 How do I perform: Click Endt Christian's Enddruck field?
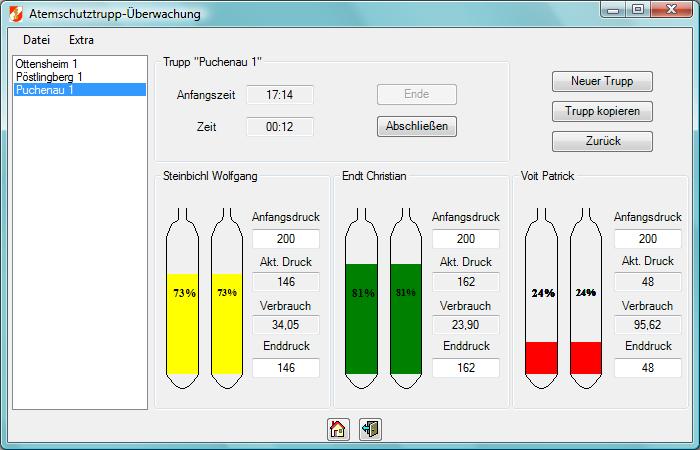point(466,367)
